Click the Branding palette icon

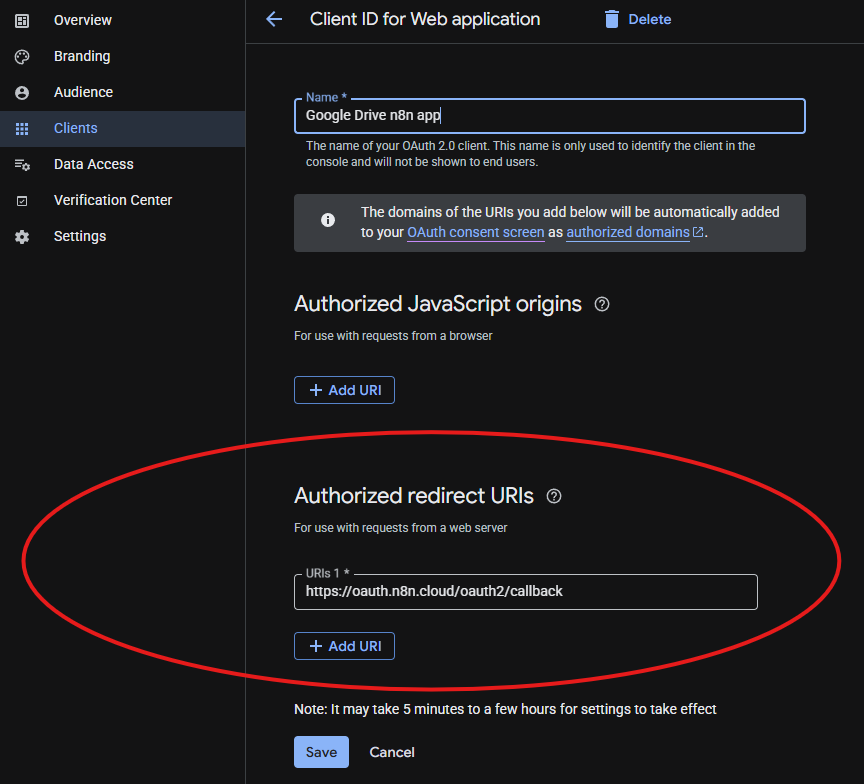[22, 57]
